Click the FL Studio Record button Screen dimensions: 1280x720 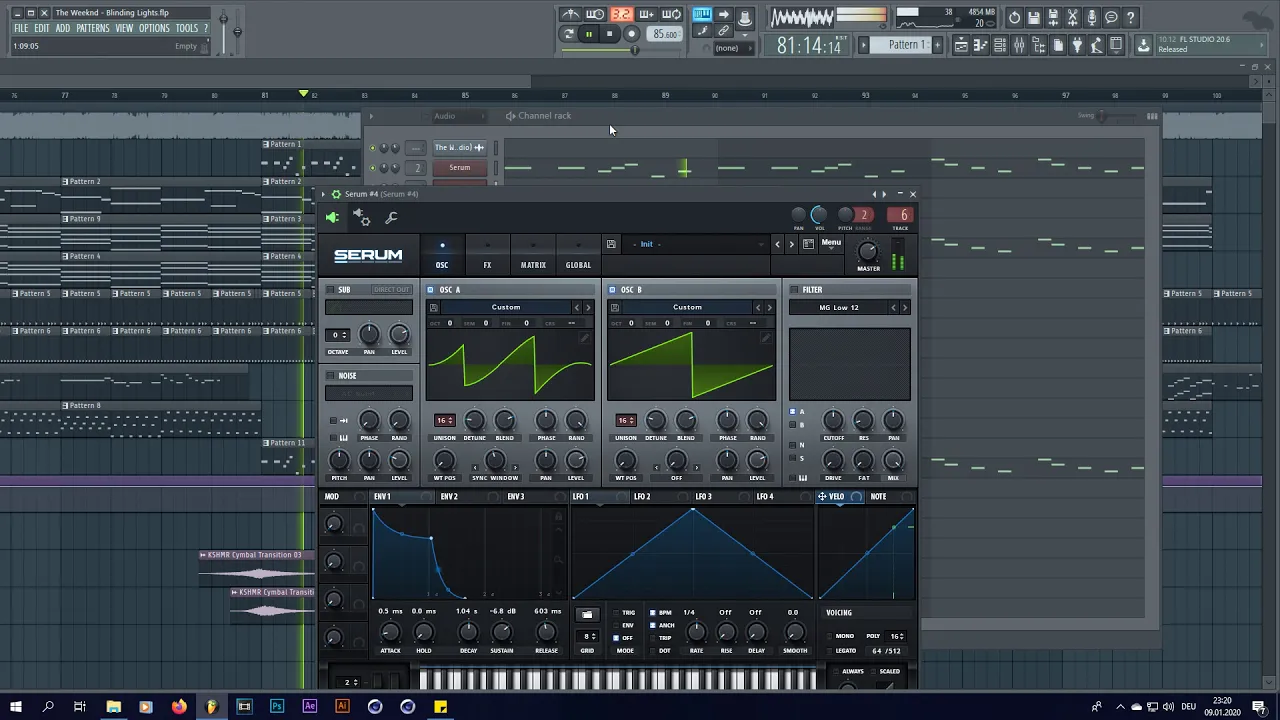631,34
